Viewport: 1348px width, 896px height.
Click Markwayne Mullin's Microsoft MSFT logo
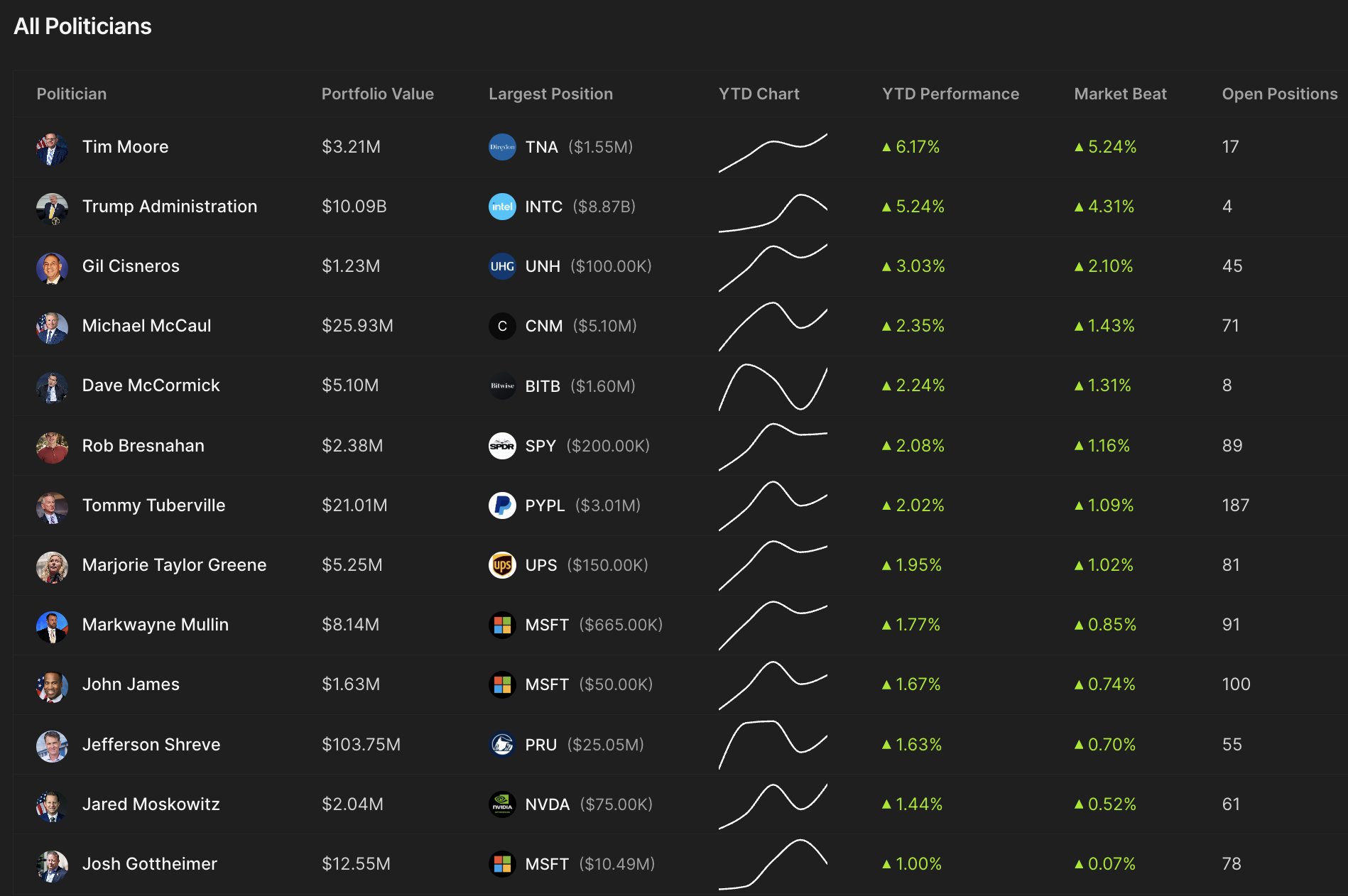502,625
